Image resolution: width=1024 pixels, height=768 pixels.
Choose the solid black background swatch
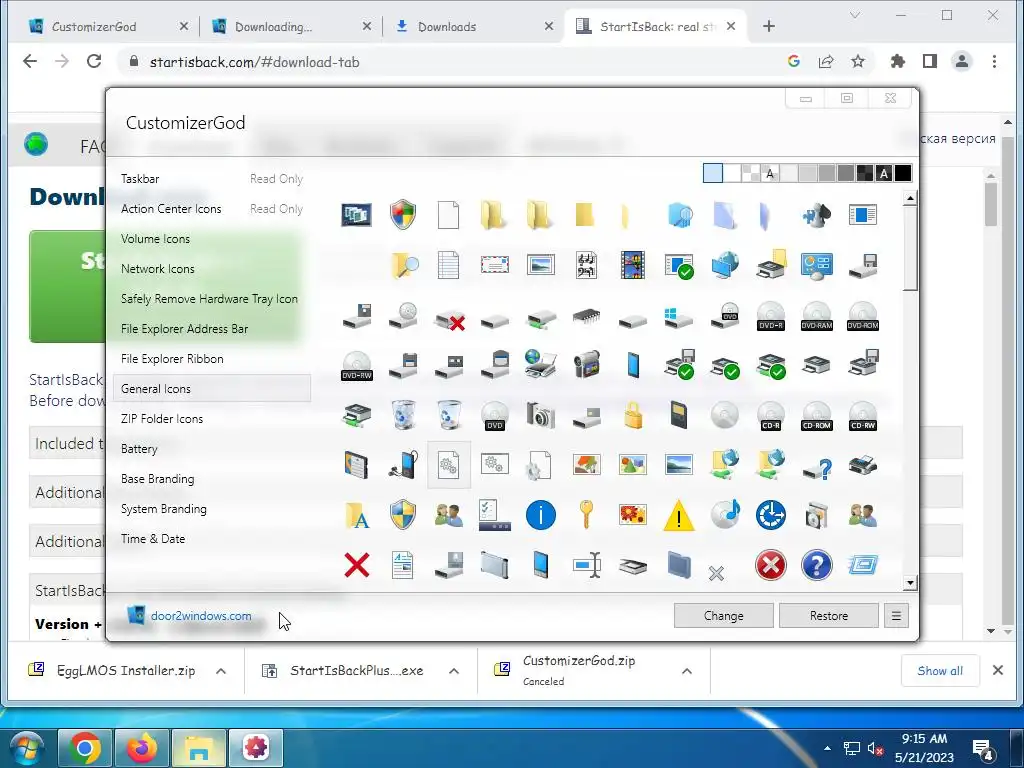click(903, 173)
